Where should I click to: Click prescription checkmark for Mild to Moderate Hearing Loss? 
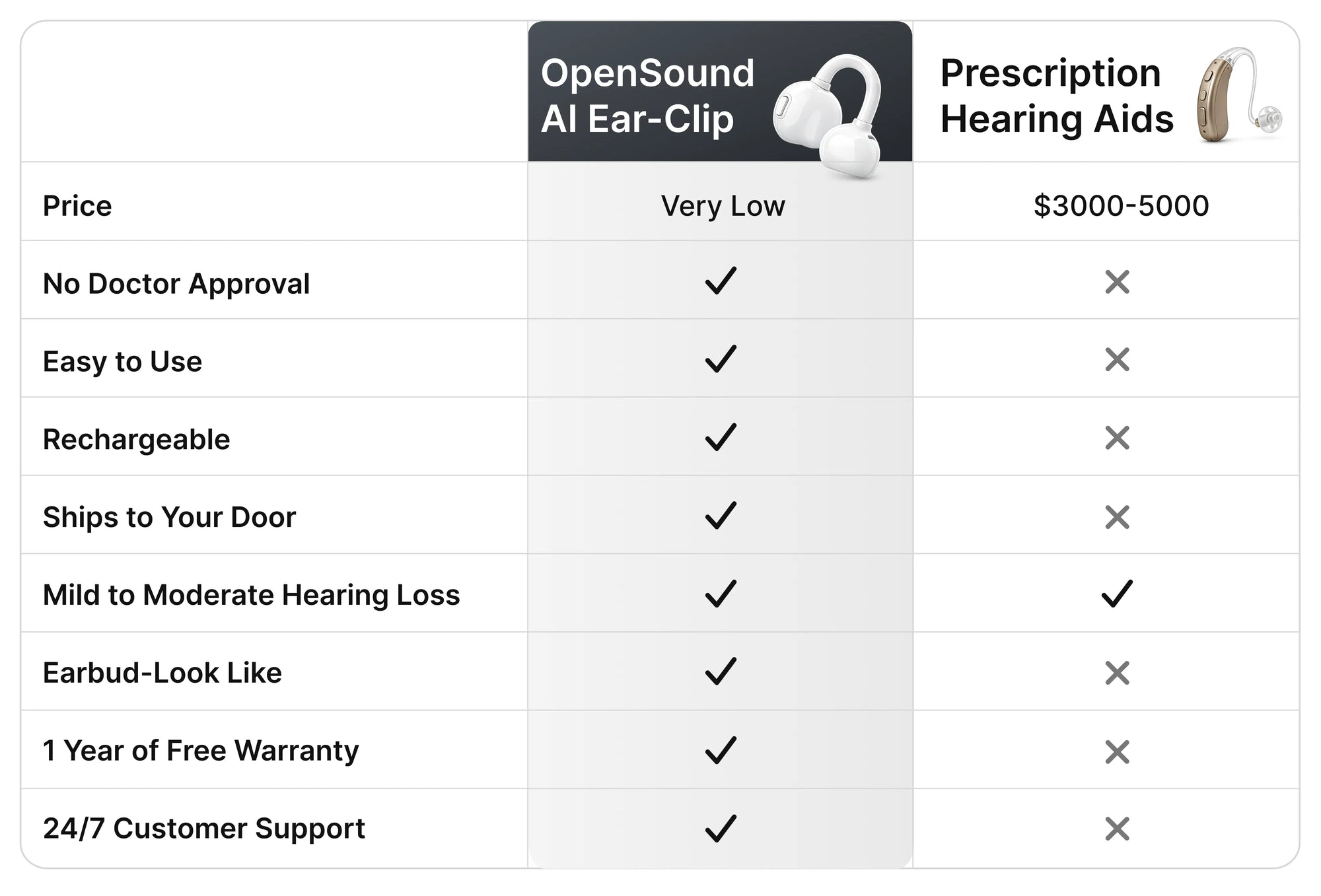pos(1117,594)
